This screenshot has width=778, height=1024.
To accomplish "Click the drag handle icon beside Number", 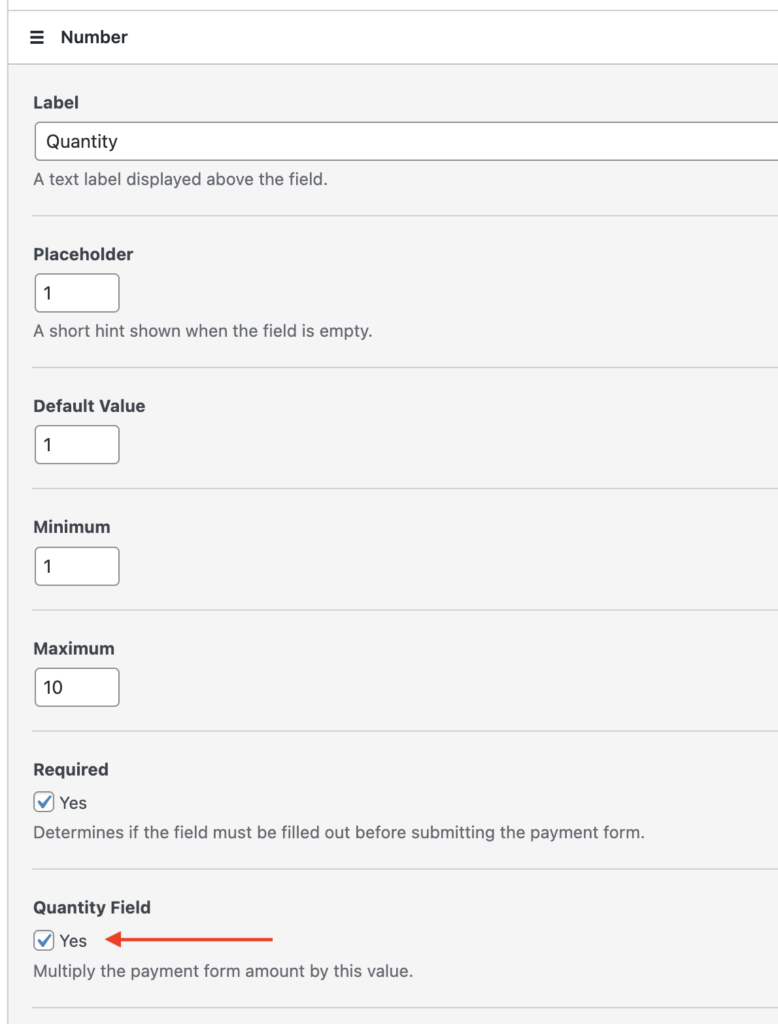I will point(37,38).
